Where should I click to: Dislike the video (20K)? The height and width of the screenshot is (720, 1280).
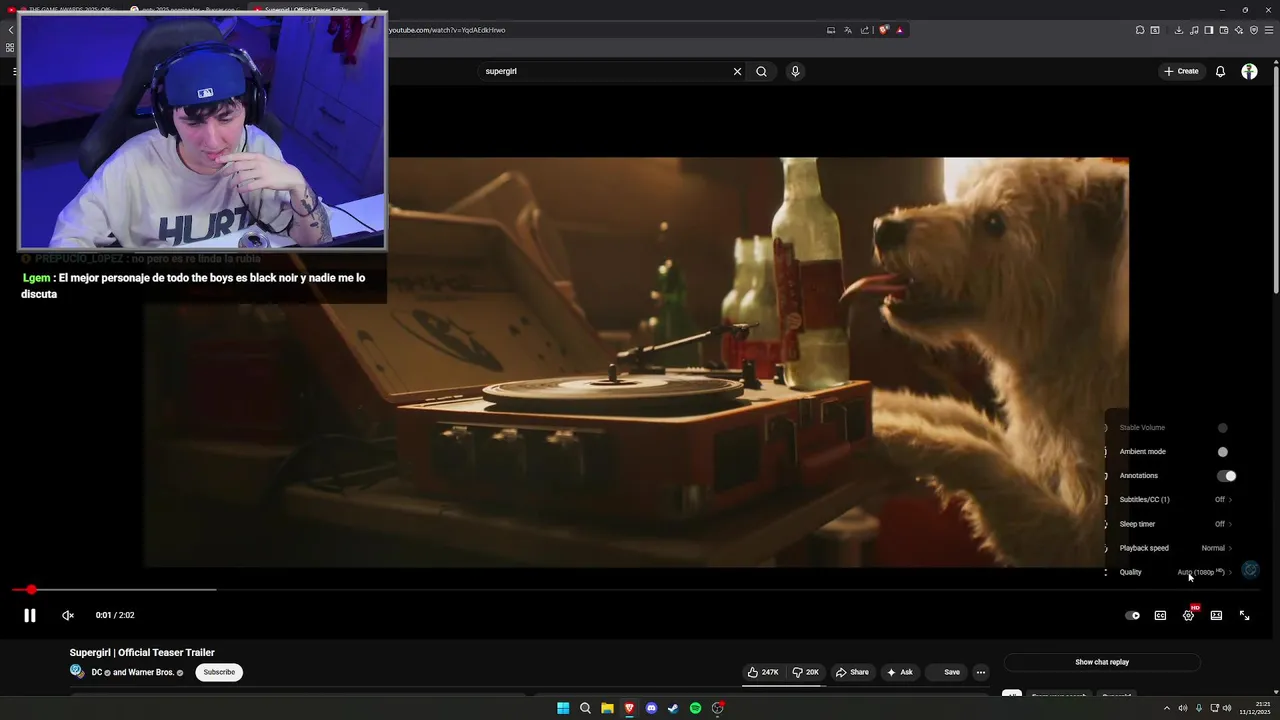coord(805,672)
